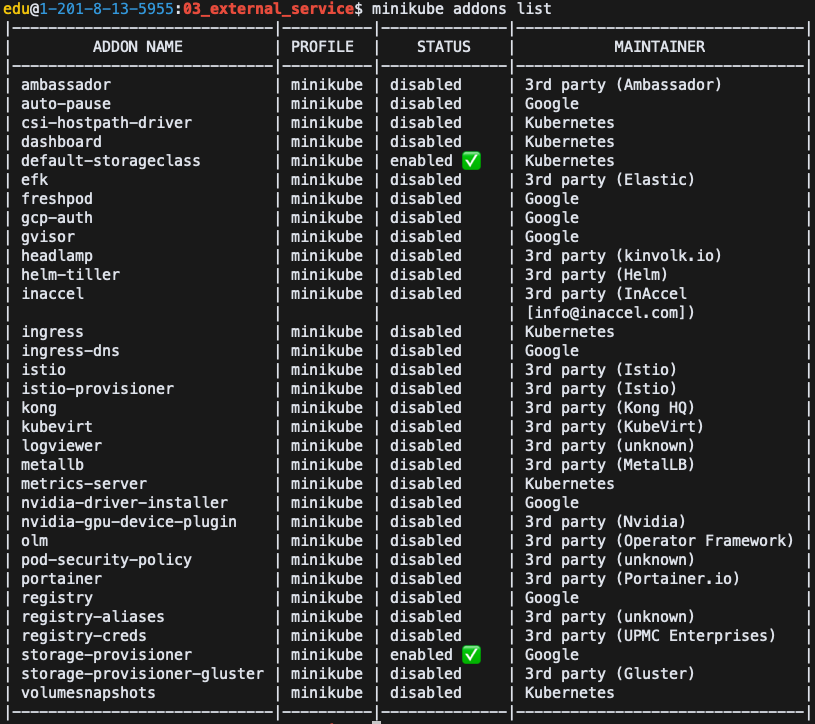Click 'Kubernetes' maintainer in the volumesnapshots row
Viewport: 815px width, 724px height.
tap(569, 692)
